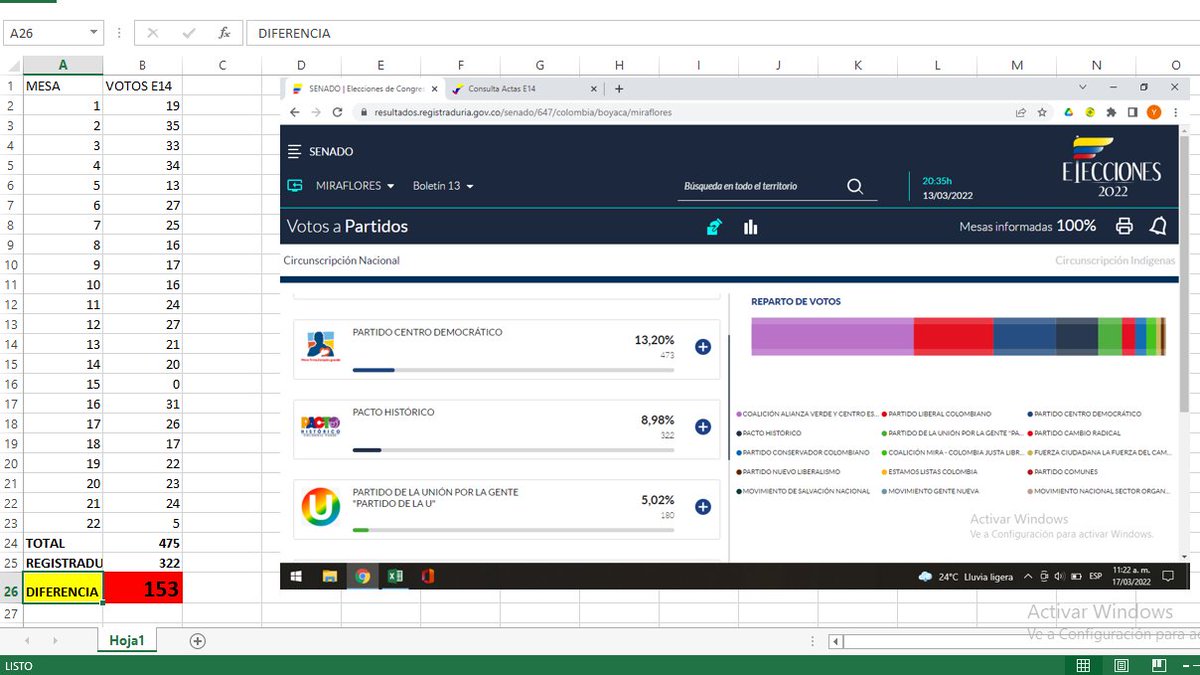This screenshot has height=675, width=1200.
Task: Open the Chrome side panel icon
Action: pyautogui.click(x=1133, y=113)
